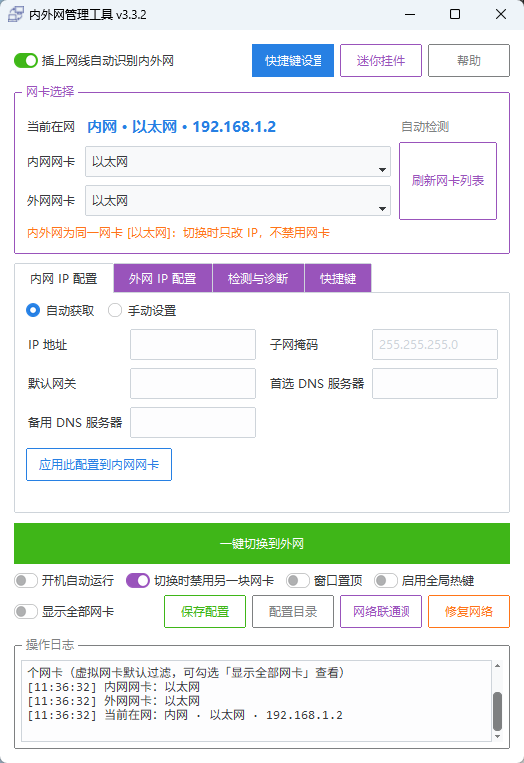
Task: Open the 帮助 button
Action: [469, 60]
